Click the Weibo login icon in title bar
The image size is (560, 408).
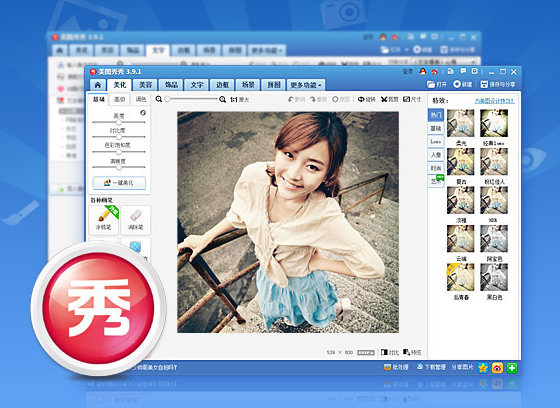click(434, 72)
